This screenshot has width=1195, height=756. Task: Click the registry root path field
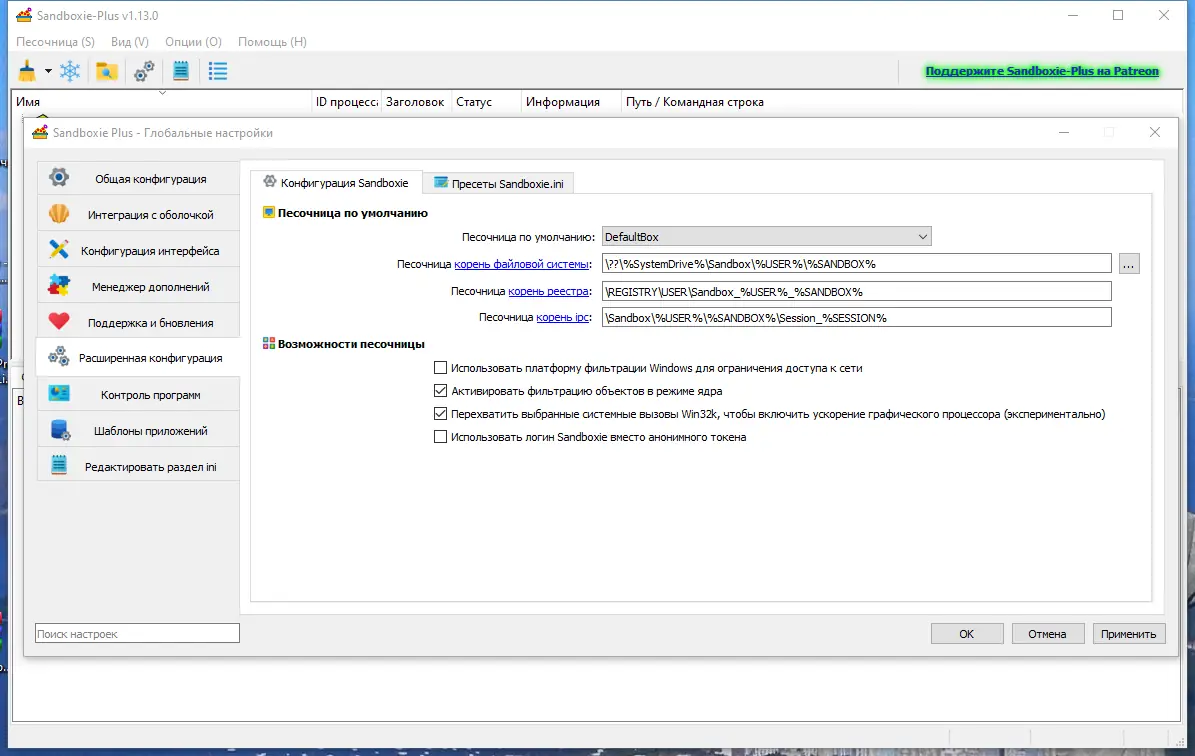coord(857,292)
